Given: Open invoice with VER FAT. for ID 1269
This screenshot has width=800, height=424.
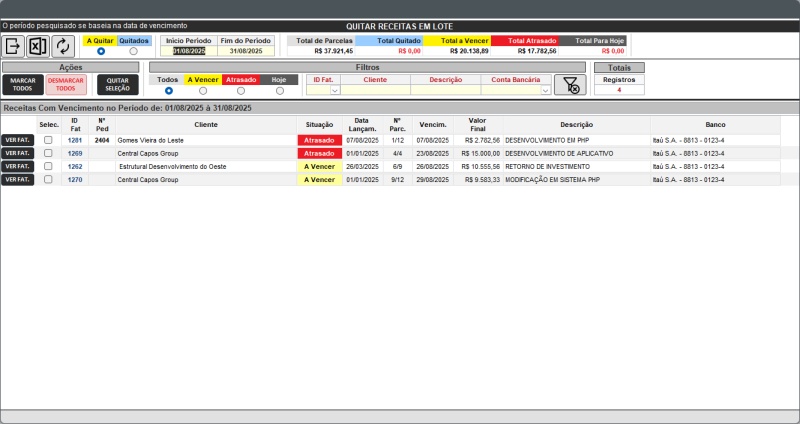Looking at the screenshot, I should (18, 154).
